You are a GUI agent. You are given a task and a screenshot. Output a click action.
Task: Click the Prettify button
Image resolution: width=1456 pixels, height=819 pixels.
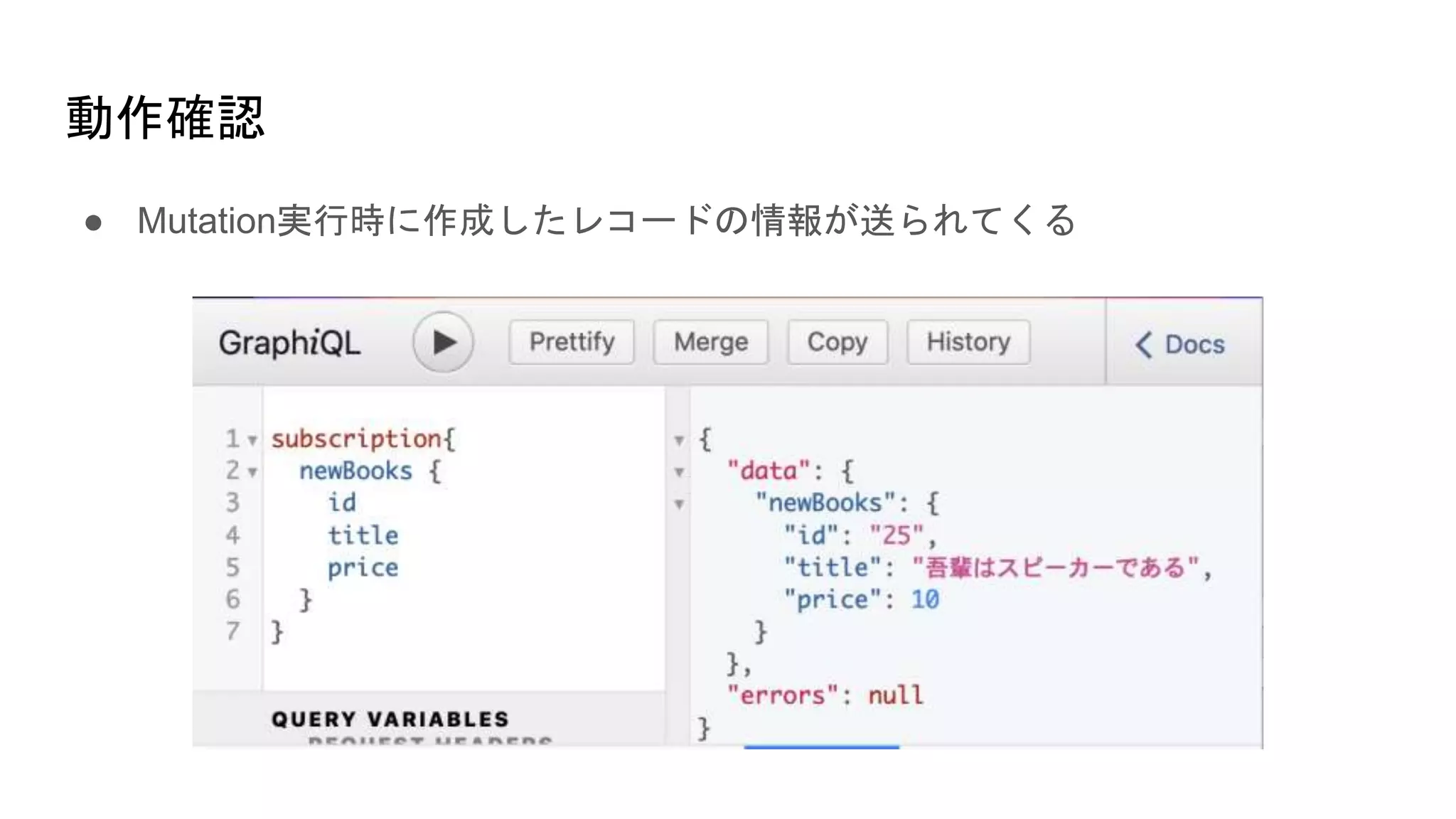(572, 342)
